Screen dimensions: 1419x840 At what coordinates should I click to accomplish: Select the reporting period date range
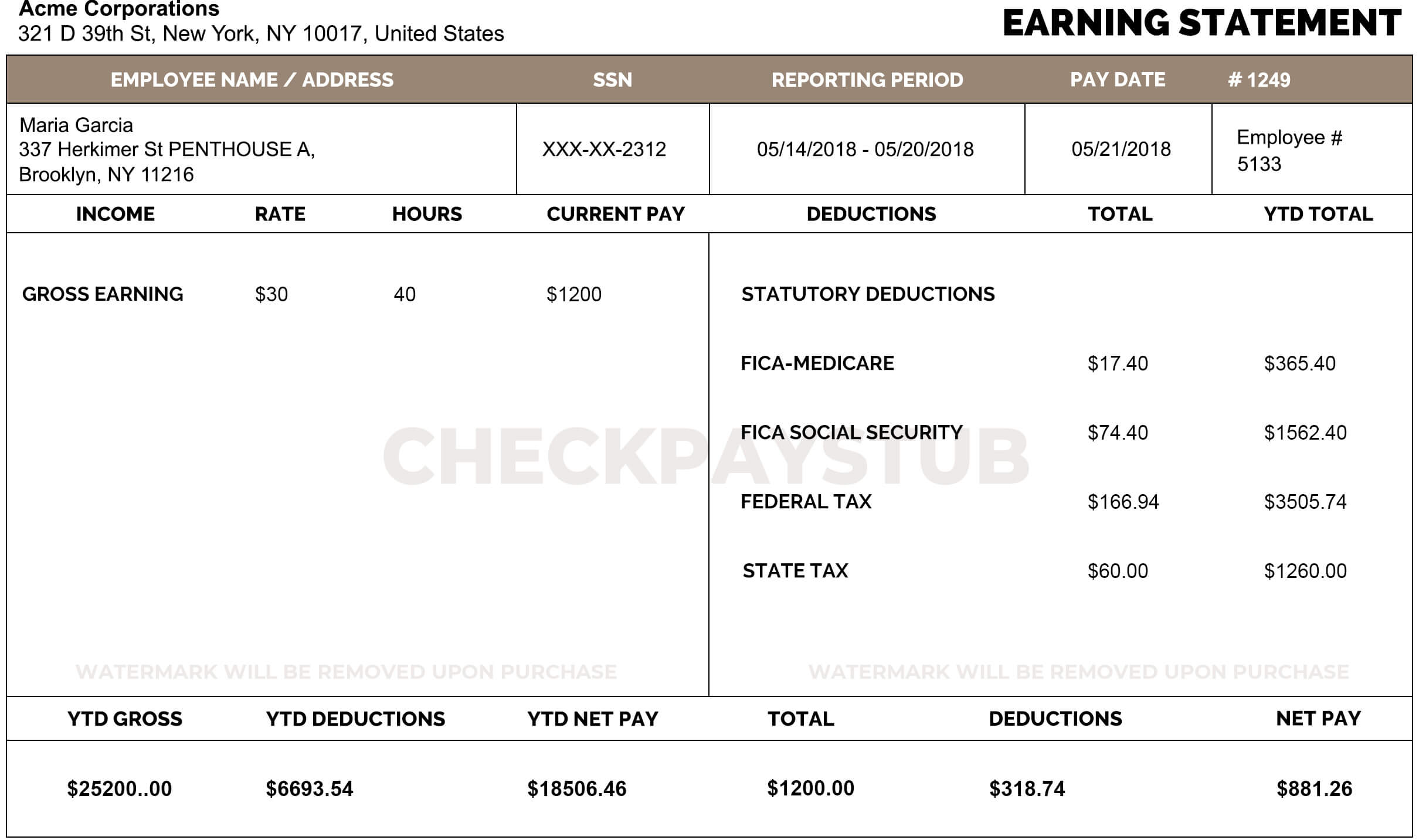[x=865, y=149]
